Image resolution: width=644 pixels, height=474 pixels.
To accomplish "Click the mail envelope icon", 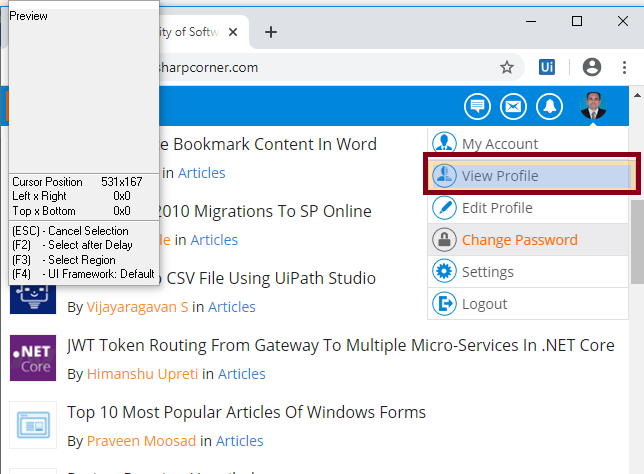I will tap(513, 105).
